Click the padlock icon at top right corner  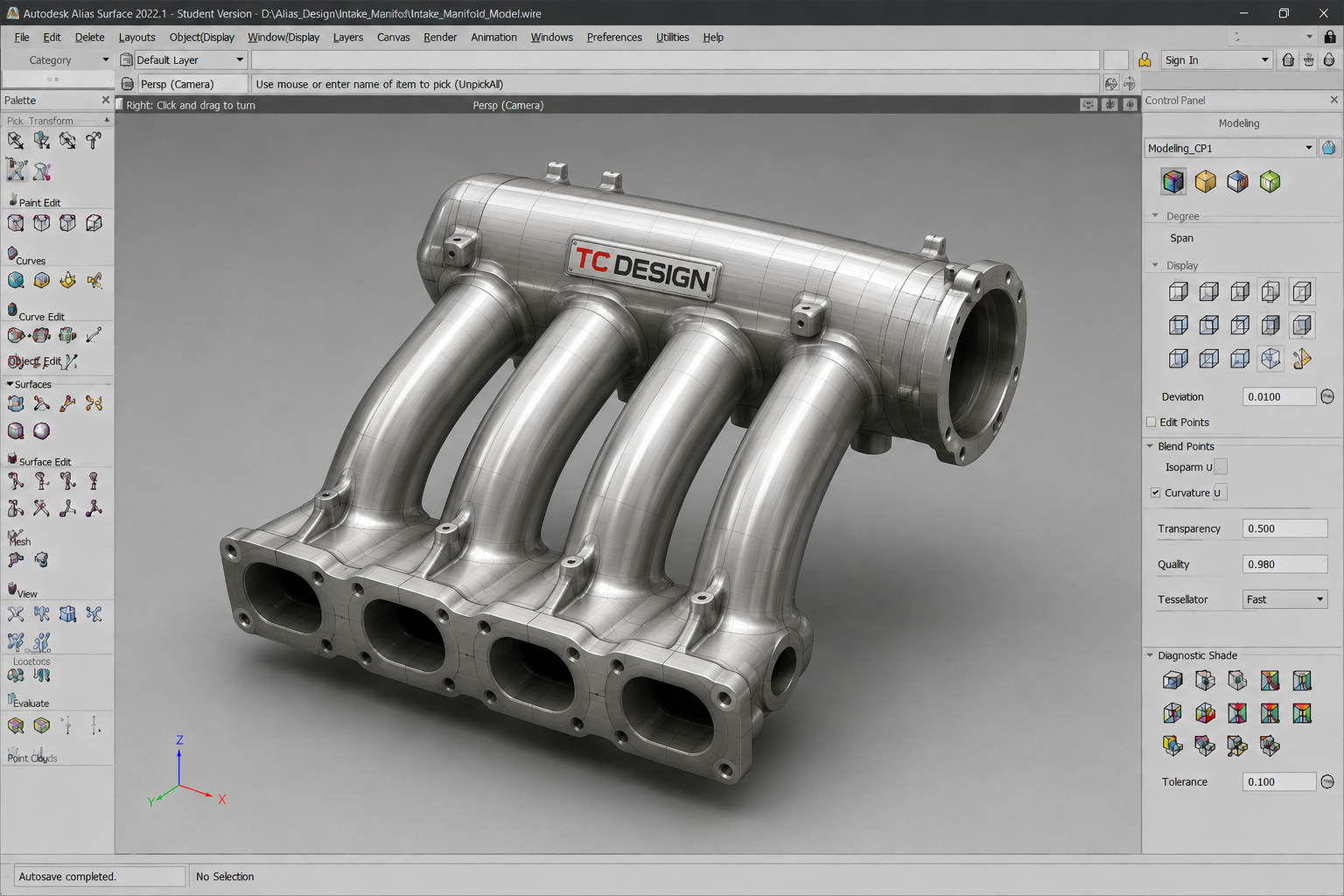[1330, 36]
